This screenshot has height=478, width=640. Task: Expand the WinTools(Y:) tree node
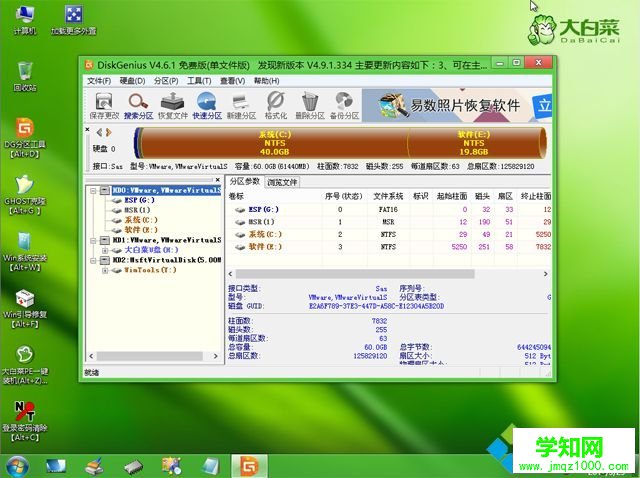click(x=105, y=270)
